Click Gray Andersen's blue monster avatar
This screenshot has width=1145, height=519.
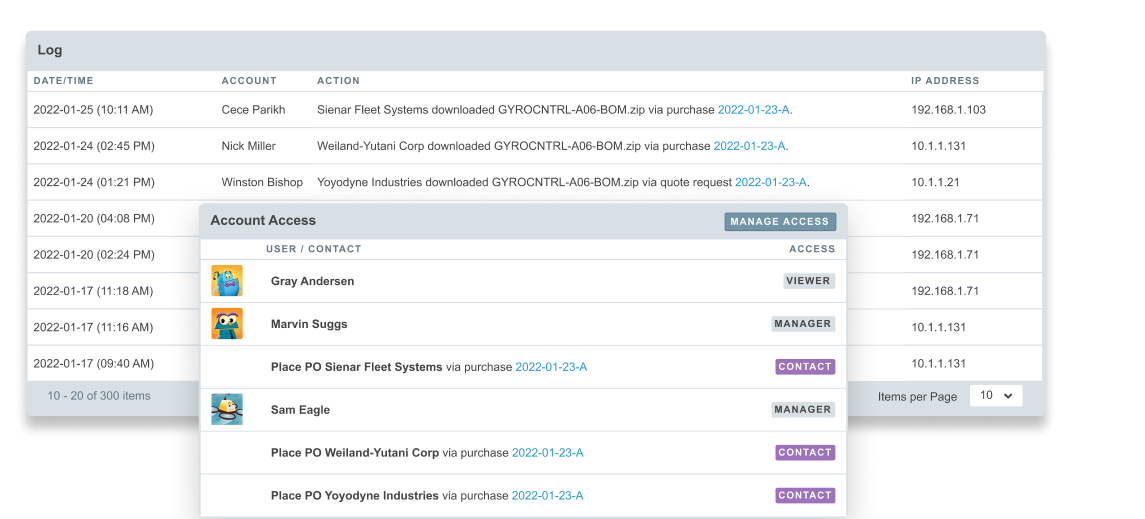pos(226,281)
